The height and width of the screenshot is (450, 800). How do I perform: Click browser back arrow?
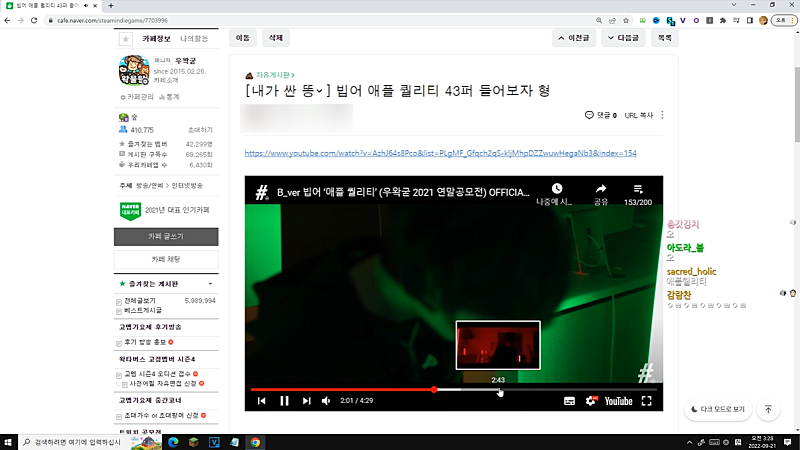click(7, 20)
